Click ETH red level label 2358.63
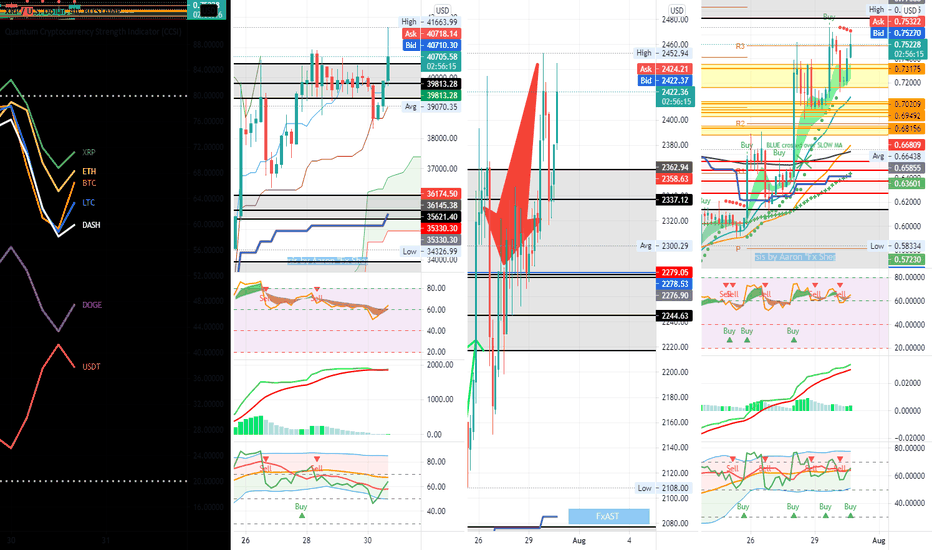 tap(674, 179)
